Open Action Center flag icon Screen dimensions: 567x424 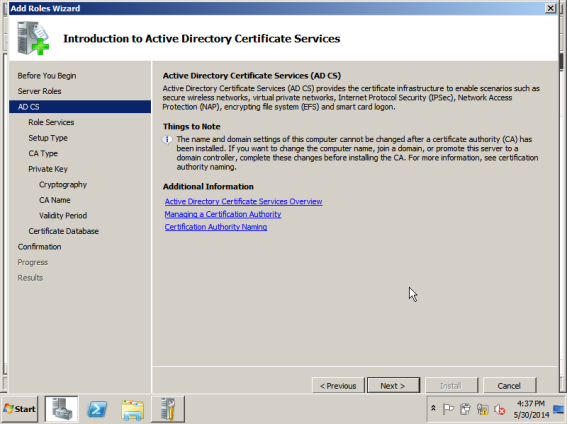[x=448, y=409]
